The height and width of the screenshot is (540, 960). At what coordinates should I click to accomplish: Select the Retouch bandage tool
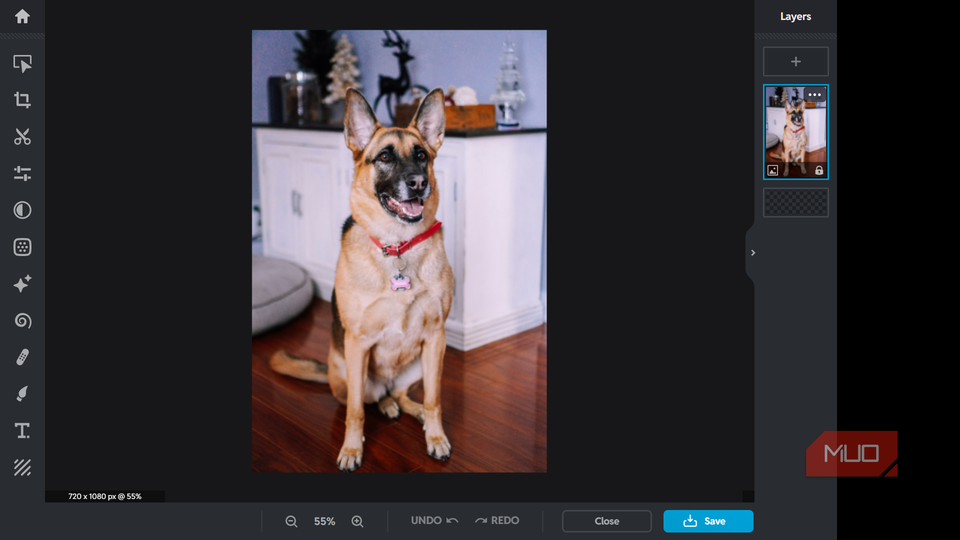[x=23, y=357]
